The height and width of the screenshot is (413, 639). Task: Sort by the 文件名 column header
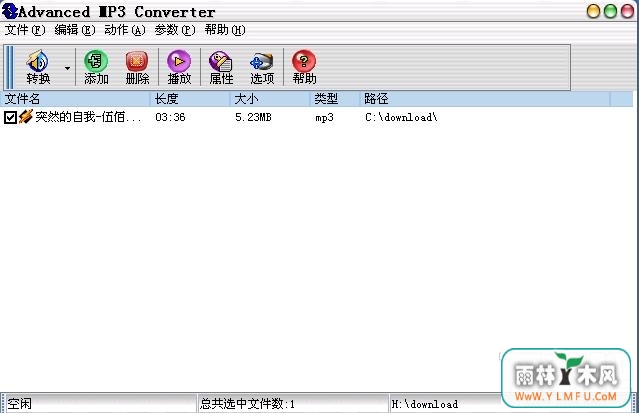click(x=75, y=99)
